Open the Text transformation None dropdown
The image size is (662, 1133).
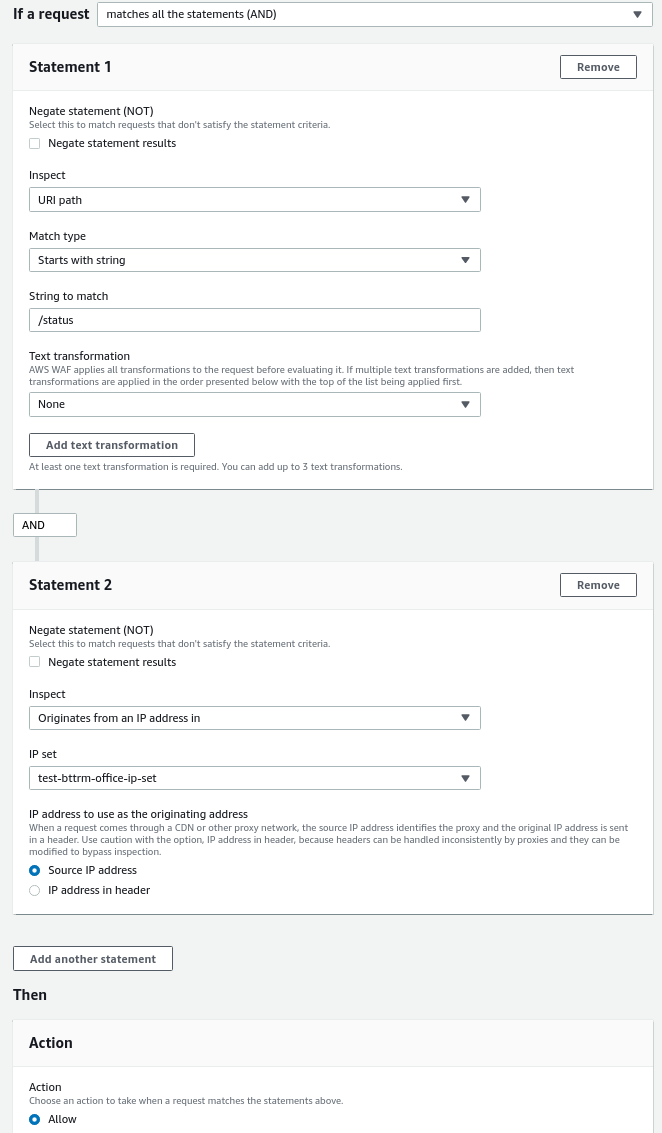tap(254, 404)
